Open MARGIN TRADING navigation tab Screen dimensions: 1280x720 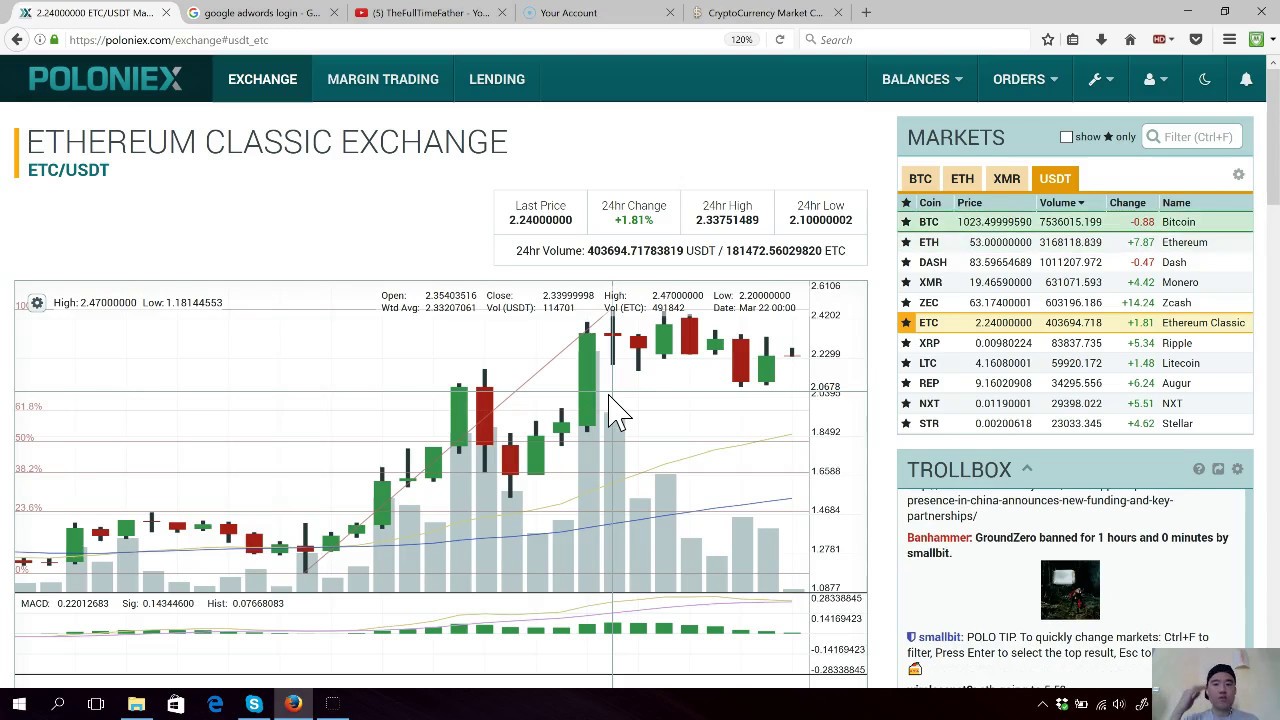pyautogui.click(x=383, y=79)
